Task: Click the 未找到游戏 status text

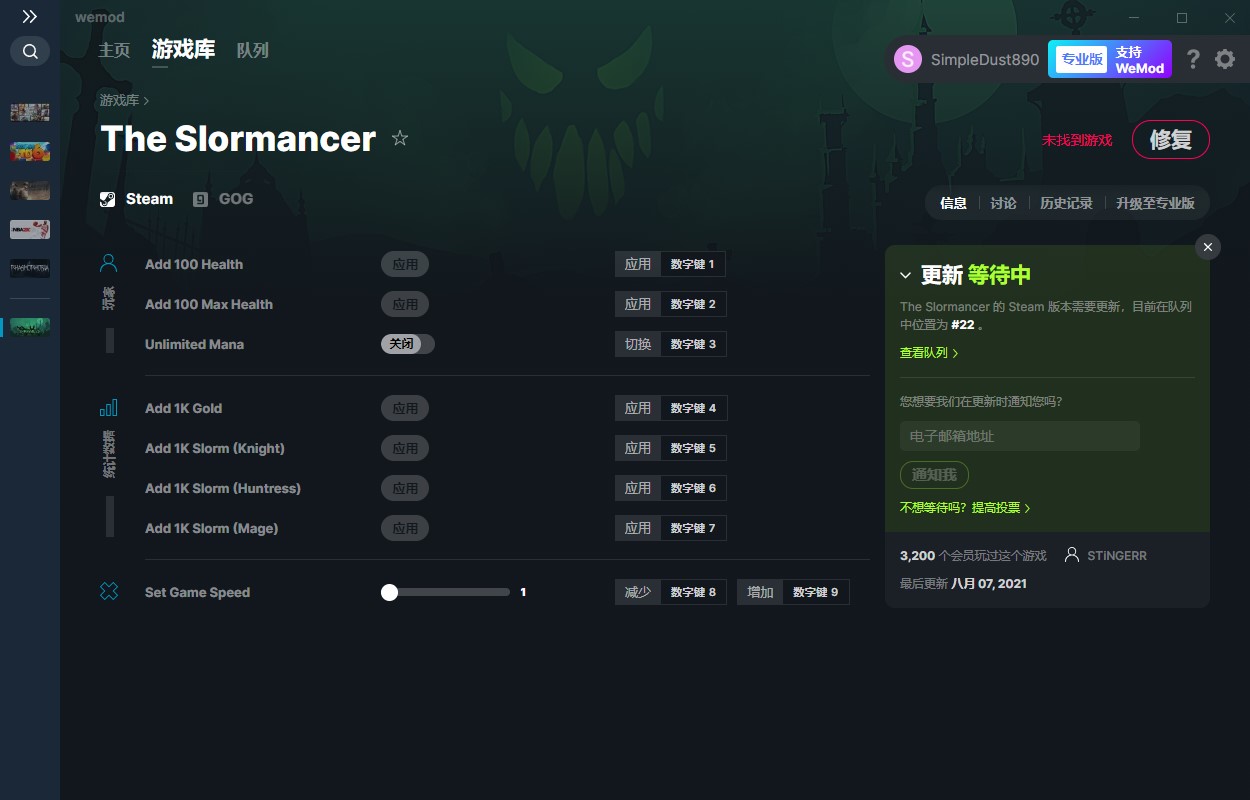Action: (x=1077, y=140)
